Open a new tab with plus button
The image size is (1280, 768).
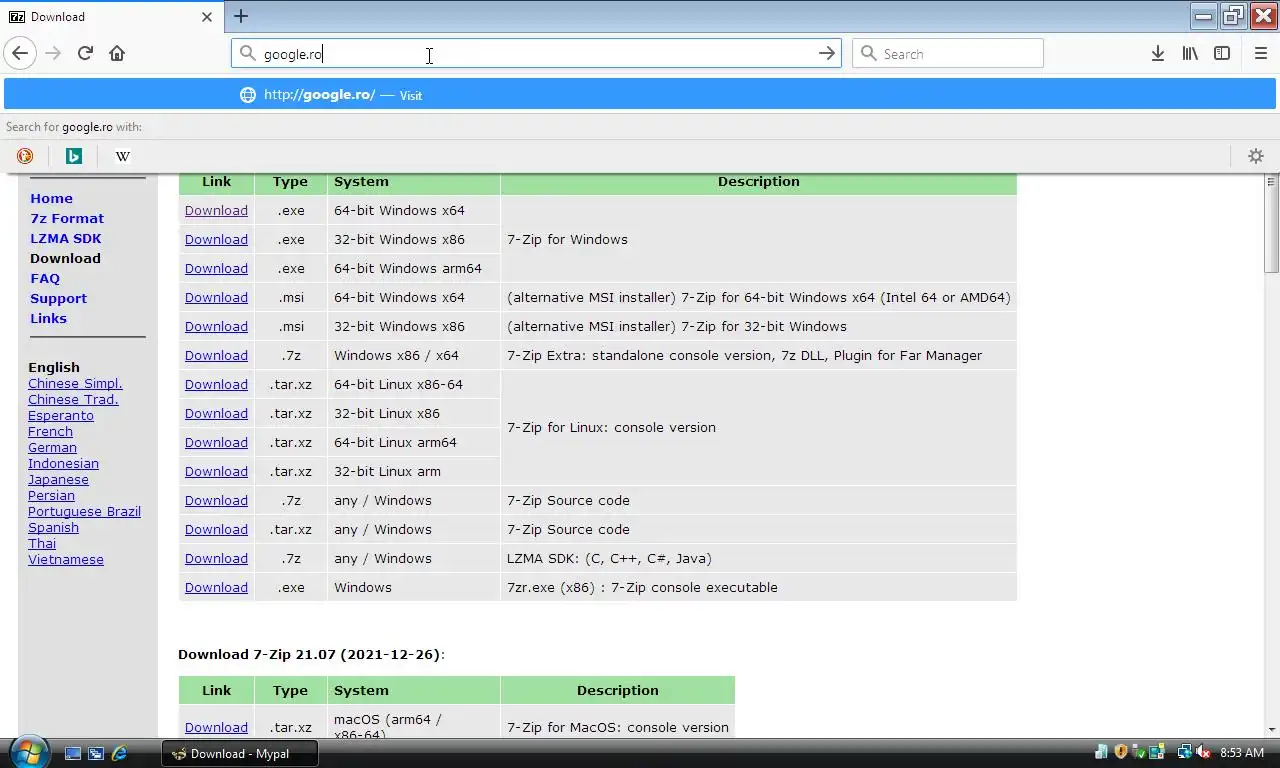click(x=241, y=16)
